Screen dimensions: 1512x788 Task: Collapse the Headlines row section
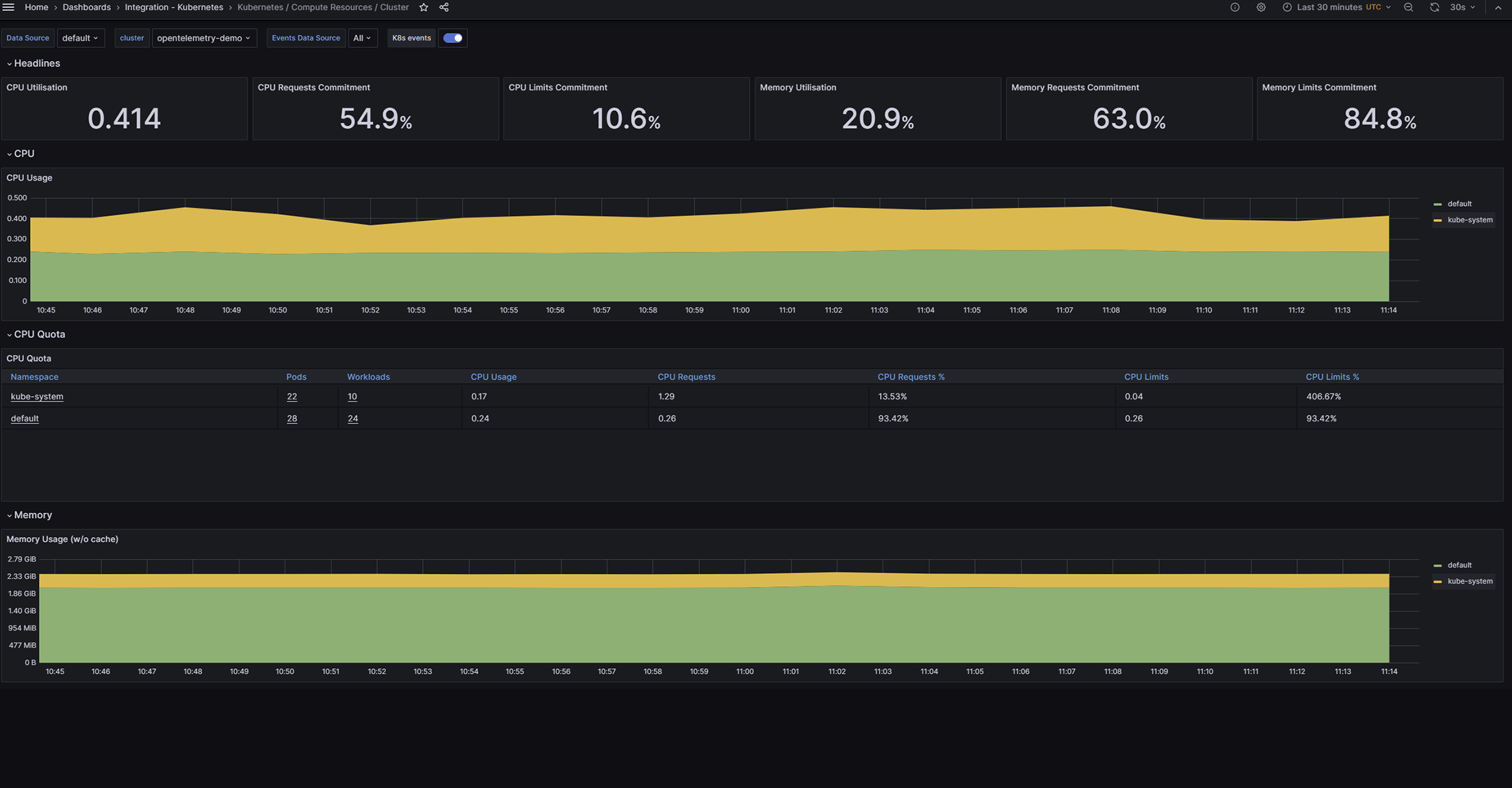click(x=34, y=63)
